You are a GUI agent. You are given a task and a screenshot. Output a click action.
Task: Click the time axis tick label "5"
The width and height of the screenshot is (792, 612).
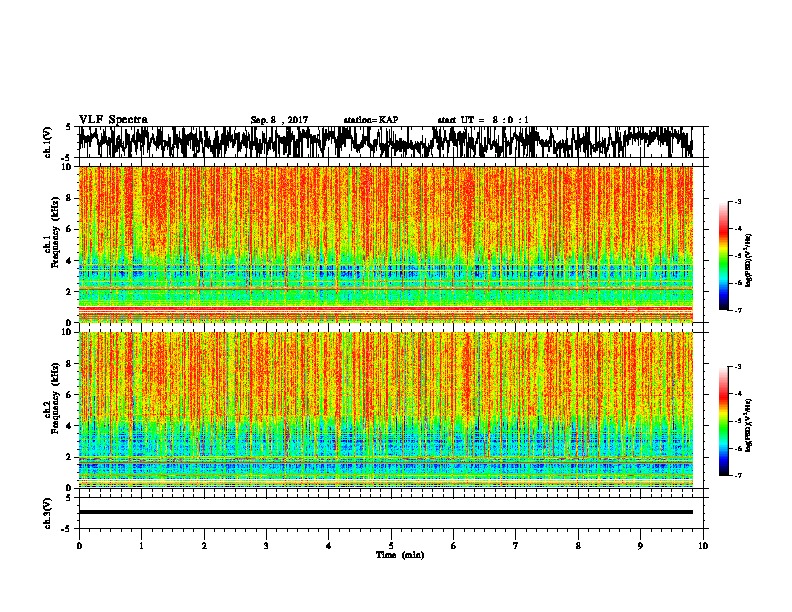click(x=391, y=546)
